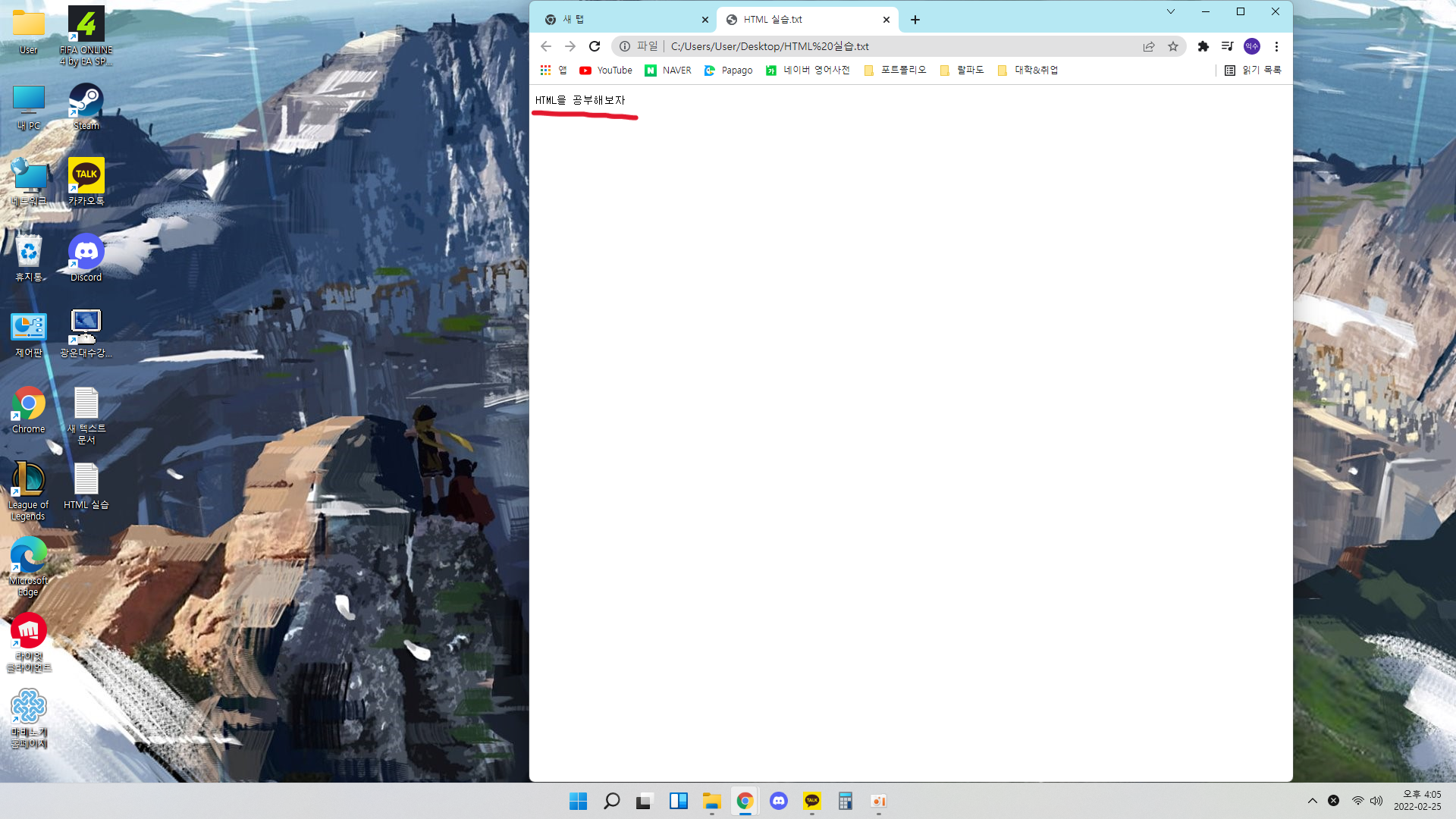Screen dimensions: 1456x819
Task: Select the 라이엇 클라이언트 desktop shortcut
Action: coord(29,643)
